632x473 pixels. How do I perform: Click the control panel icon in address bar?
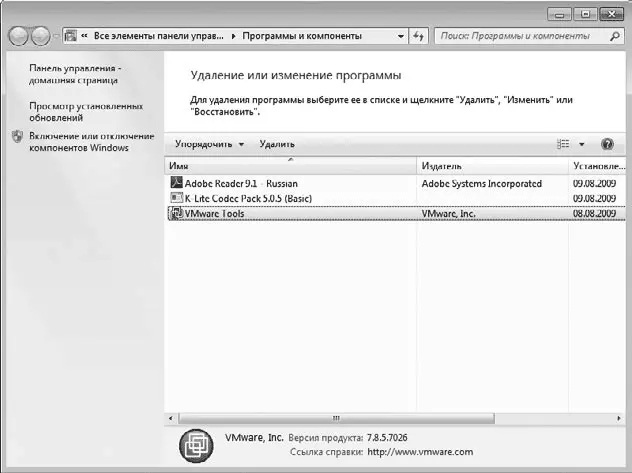click(x=71, y=36)
